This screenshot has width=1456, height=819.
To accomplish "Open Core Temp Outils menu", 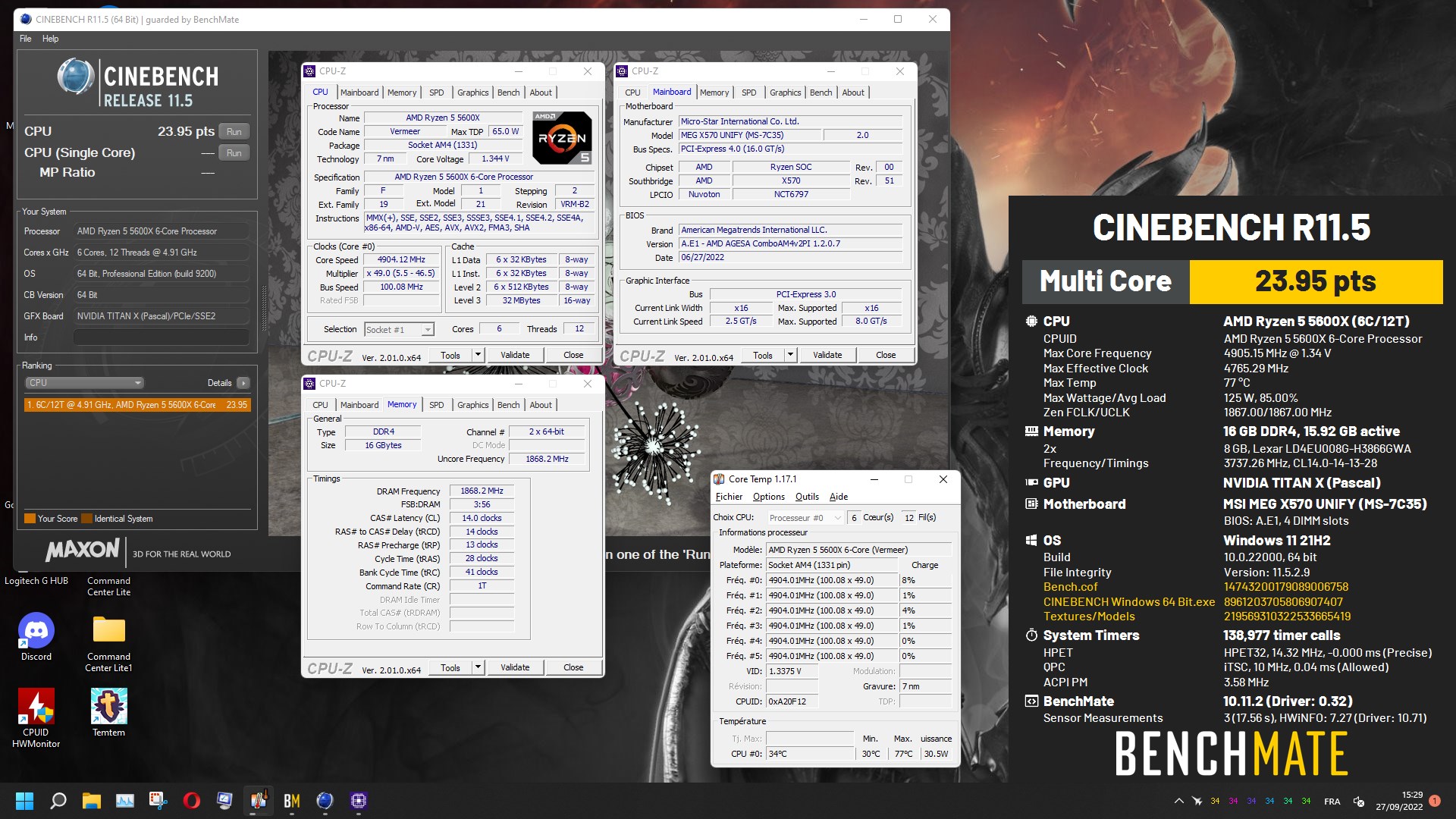I will pyautogui.click(x=807, y=497).
